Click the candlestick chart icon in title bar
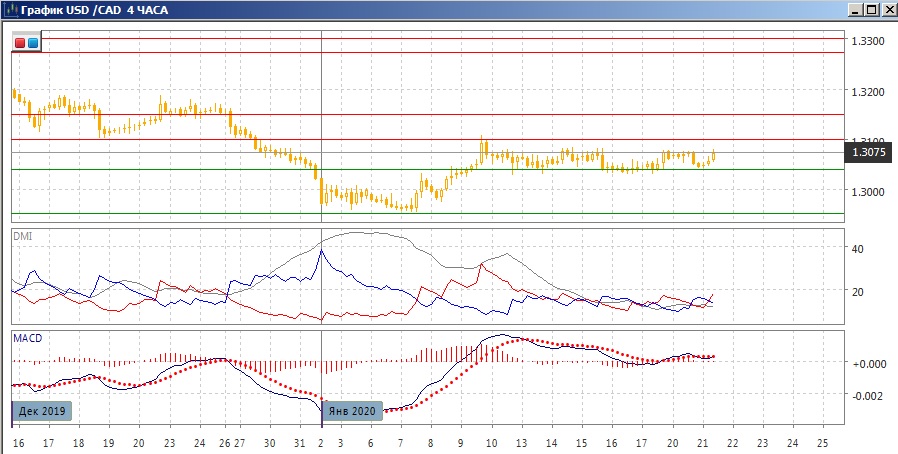The image size is (898, 454). coord(11,10)
